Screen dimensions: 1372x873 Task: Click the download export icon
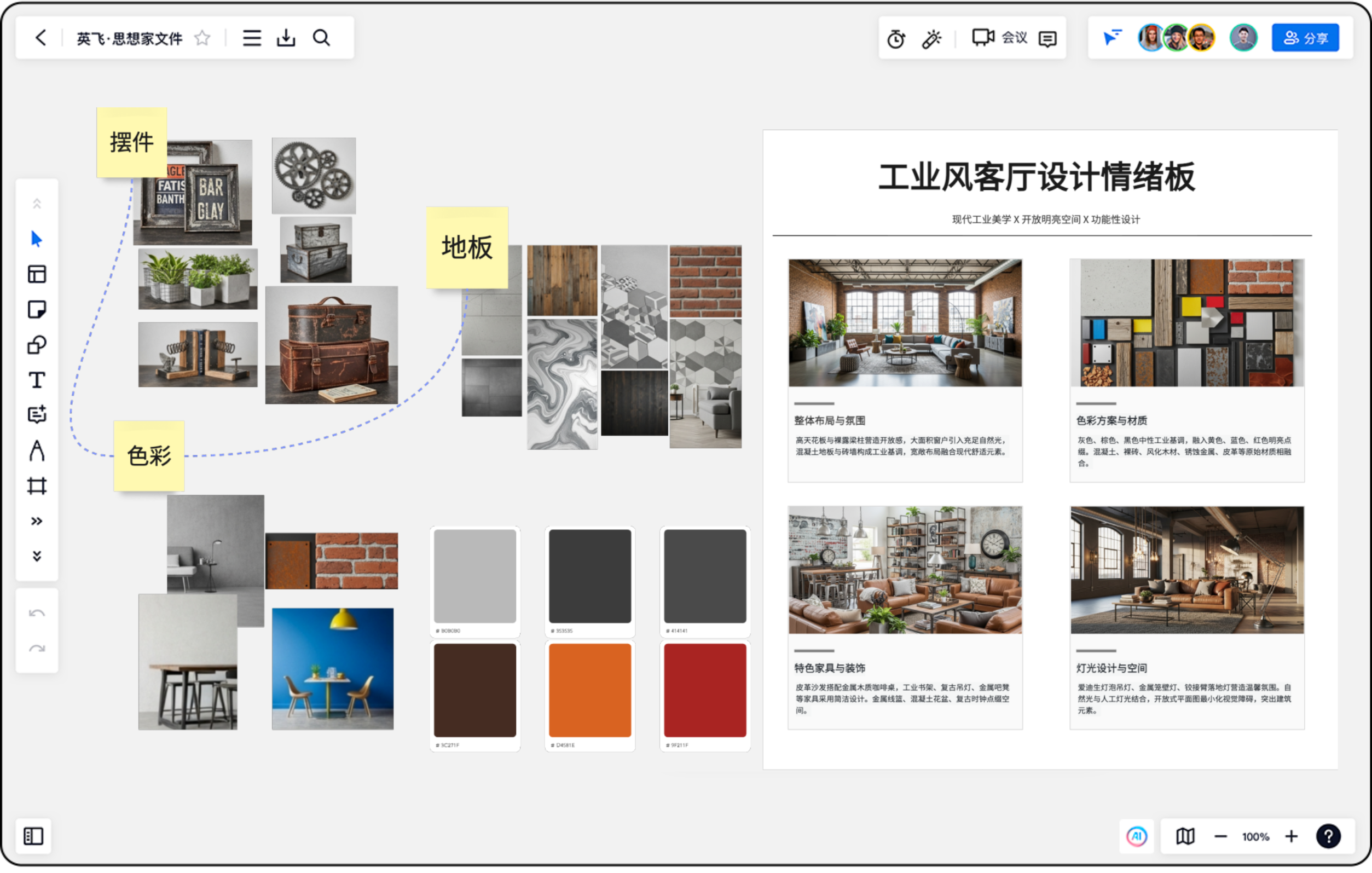click(286, 38)
